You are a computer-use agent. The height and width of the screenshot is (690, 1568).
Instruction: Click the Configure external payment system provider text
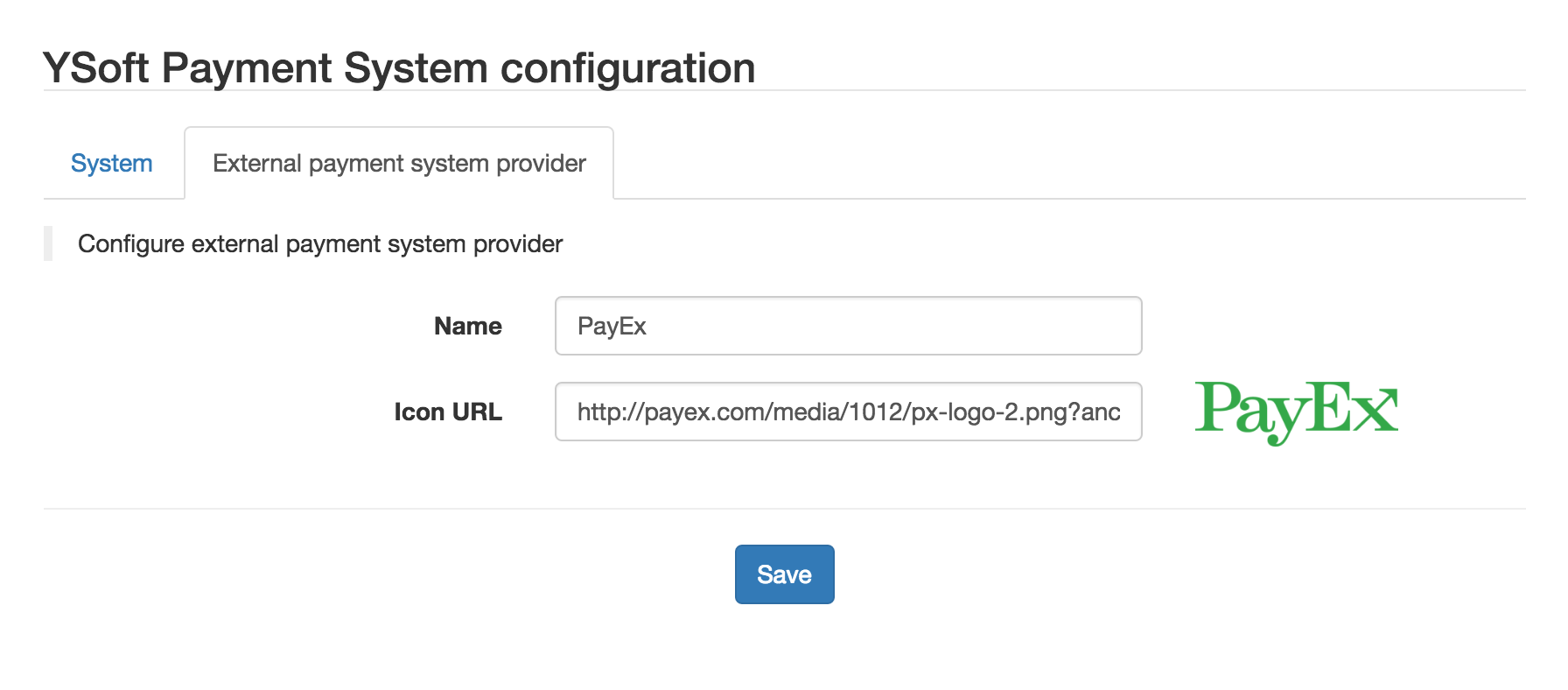click(320, 243)
